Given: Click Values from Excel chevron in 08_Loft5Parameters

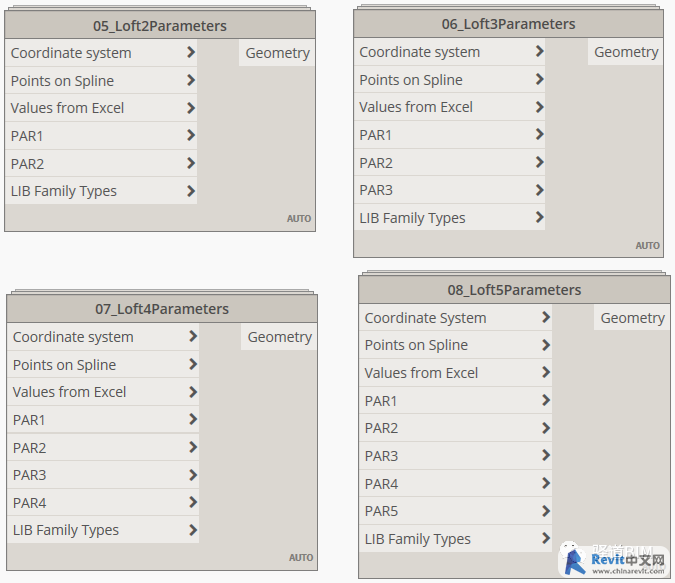Looking at the screenshot, I should [x=545, y=373].
